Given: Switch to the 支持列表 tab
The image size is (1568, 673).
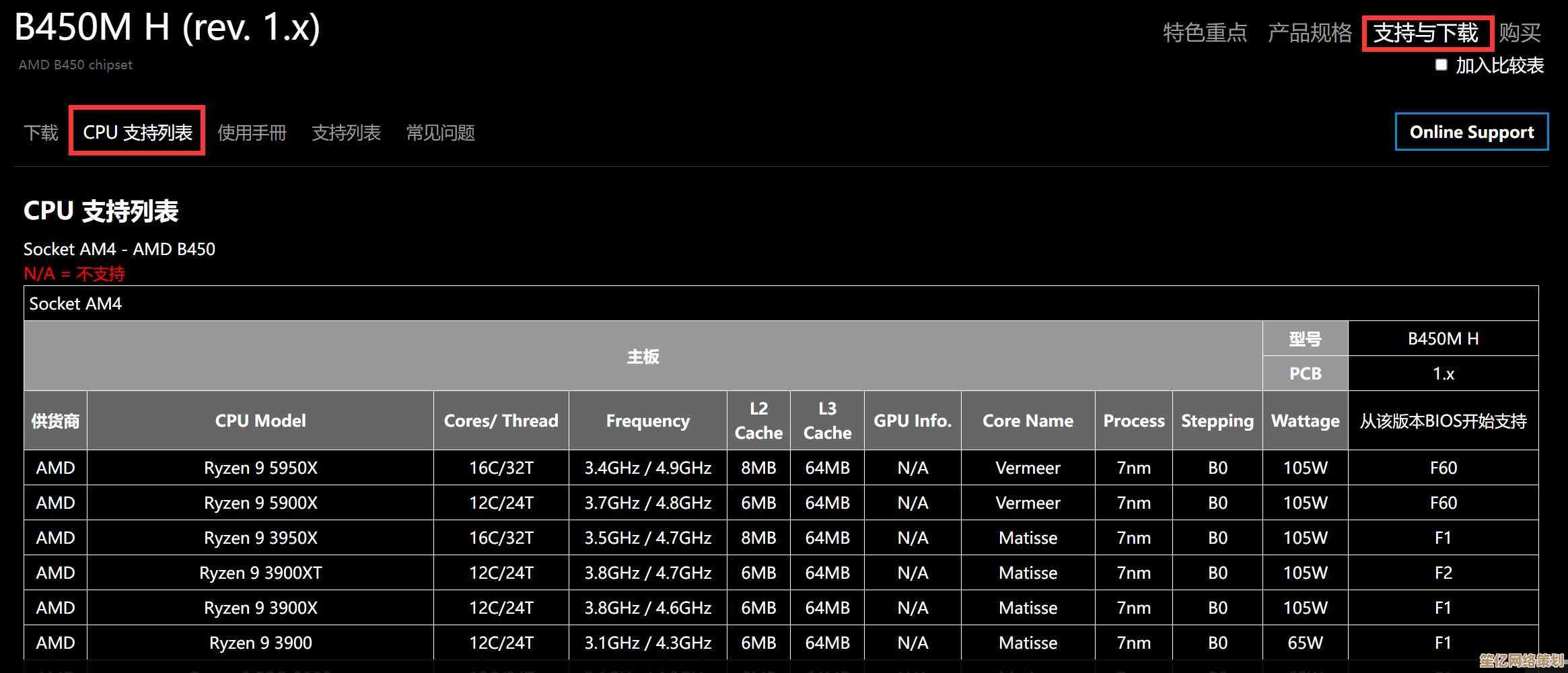Looking at the screenshot, I should point(346,133).
